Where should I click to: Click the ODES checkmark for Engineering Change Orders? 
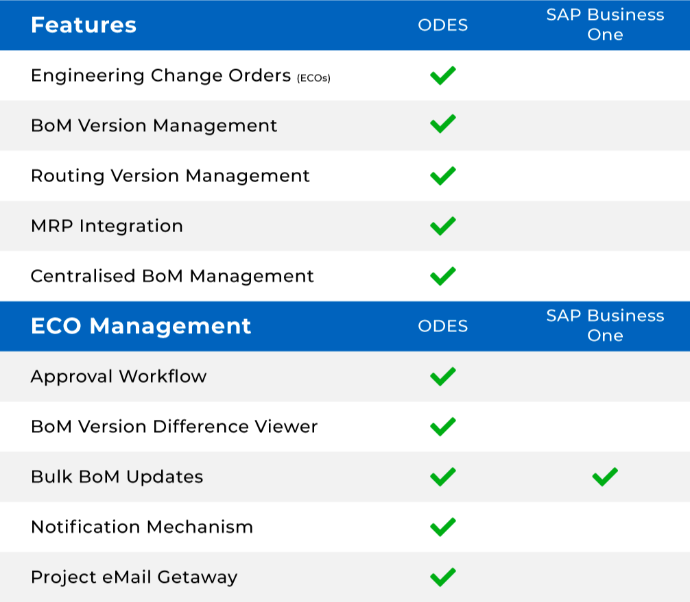[443, 75]
